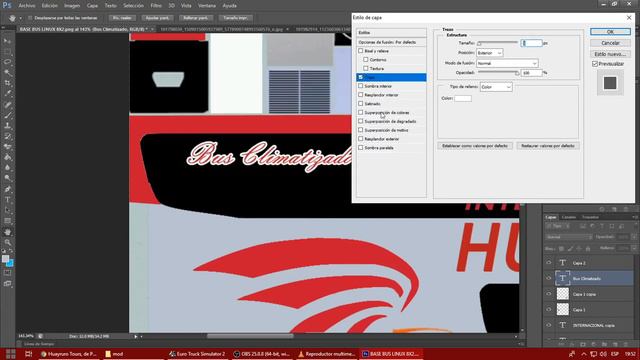Viewport: 640px width, 360px height.
Task: Select the Eyedropper tool
Action: (7, 94)
